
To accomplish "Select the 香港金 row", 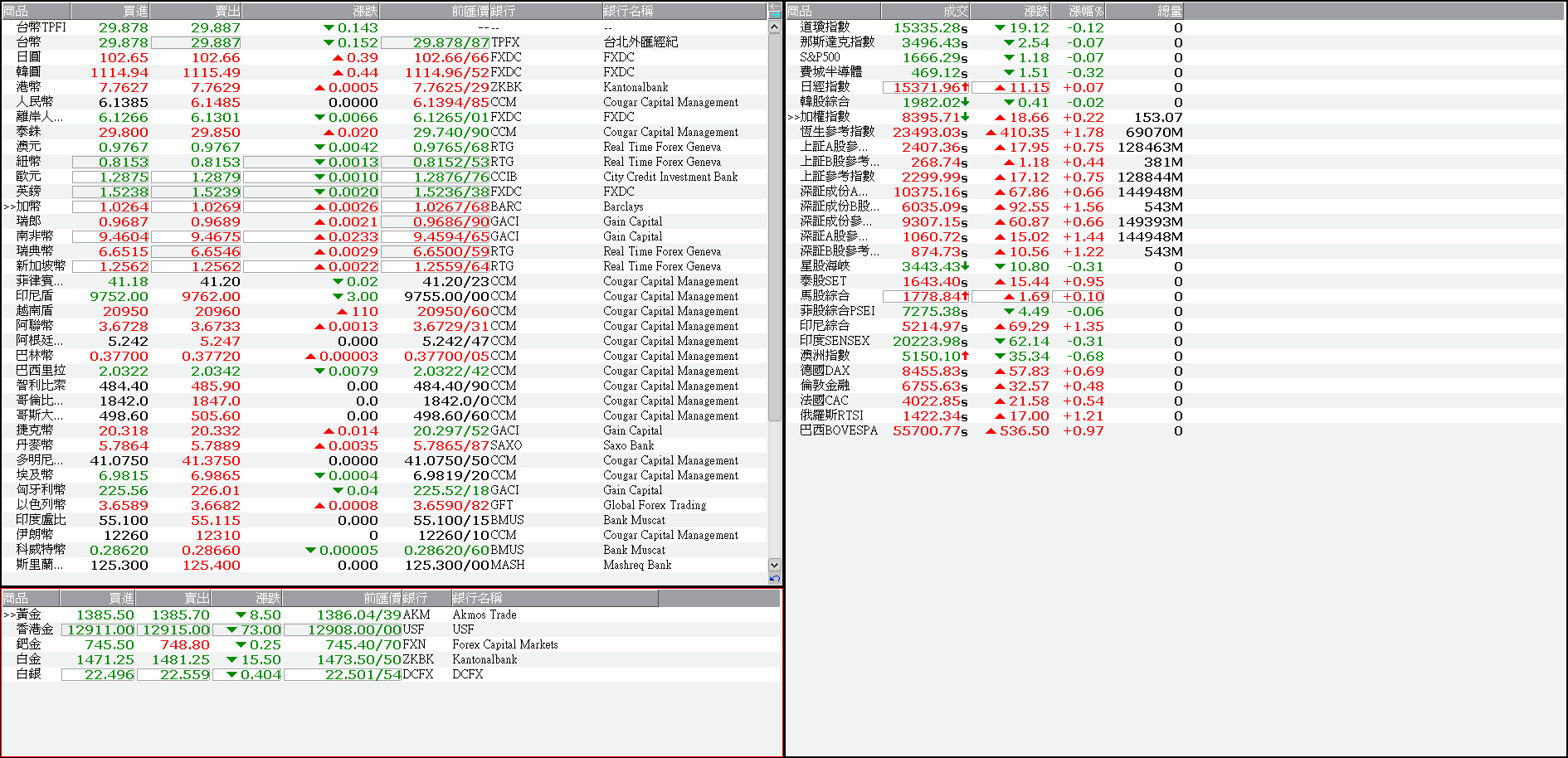I will pyautogui.click(x=391, y=629).
